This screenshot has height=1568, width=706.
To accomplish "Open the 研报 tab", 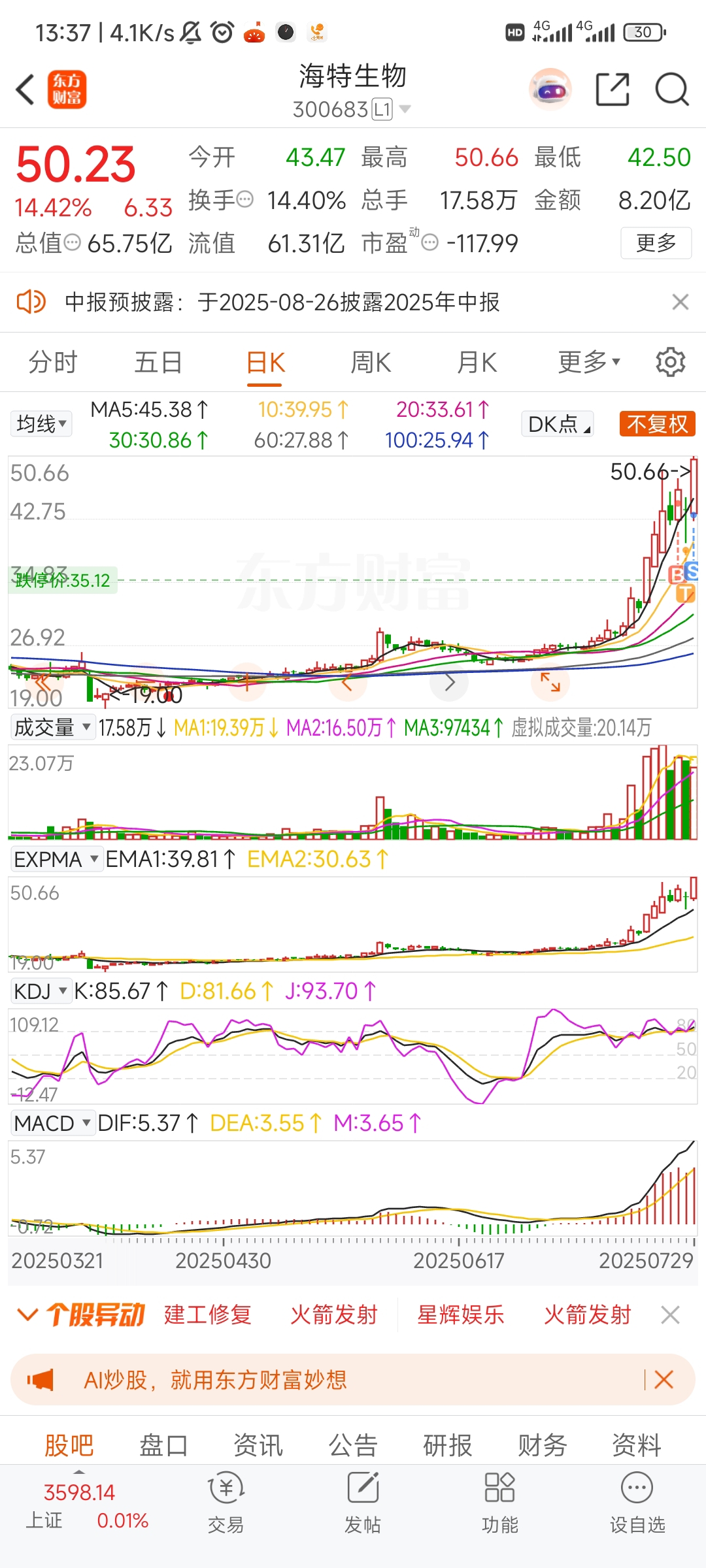I will click(x=448, y=1445).
